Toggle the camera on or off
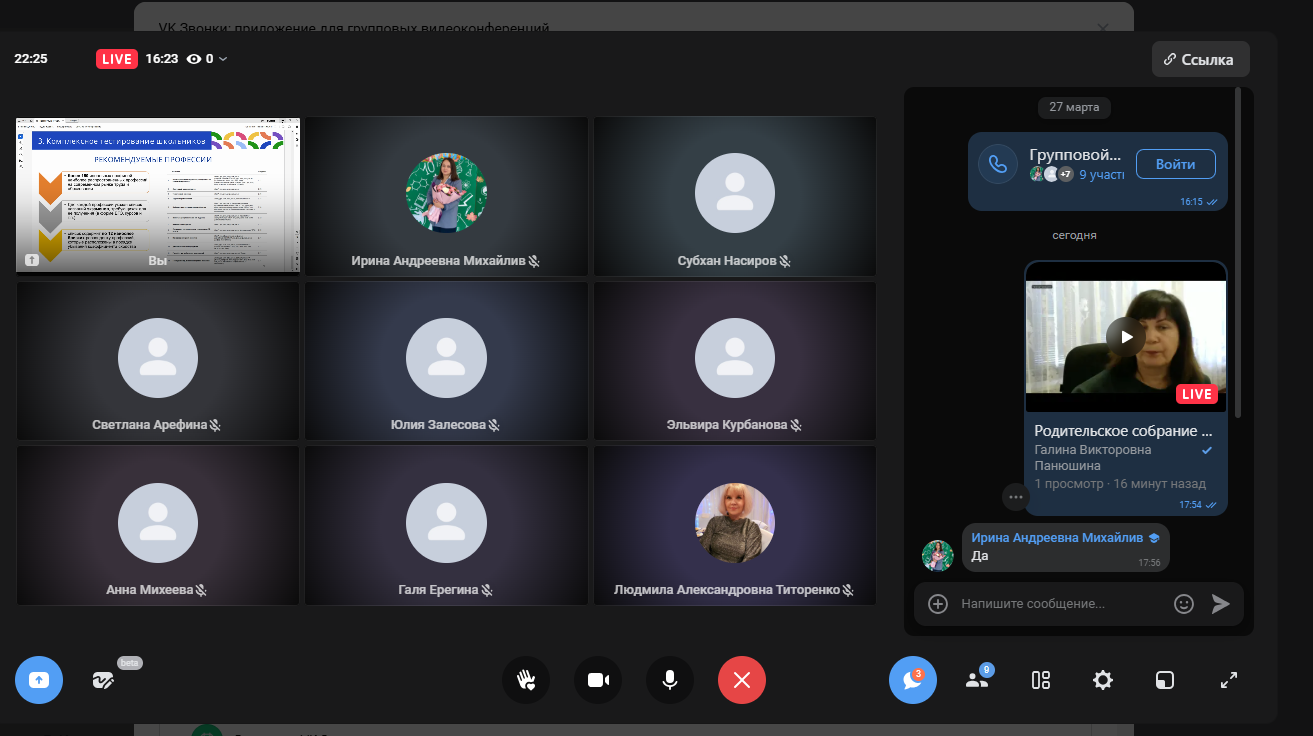1313x736 pixels. tap(598, 680)
